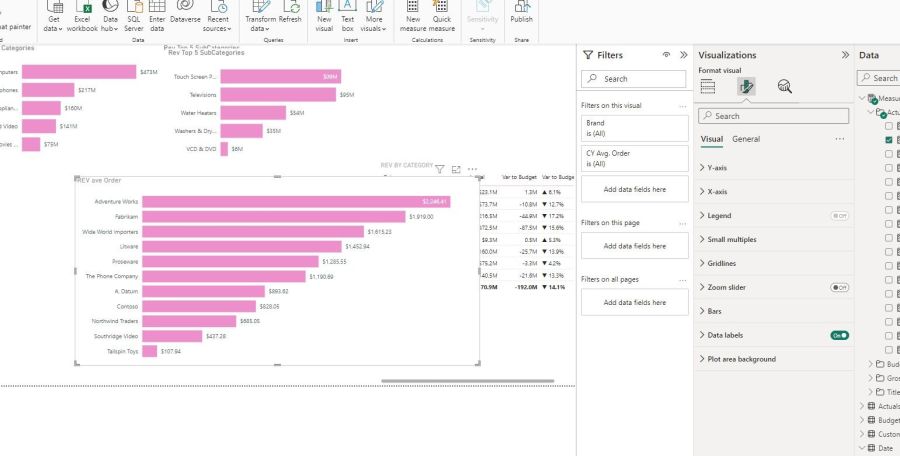This screenshot has width=900, height=456.
Task: Open the Data hub
Action: (x=110, y=16)
